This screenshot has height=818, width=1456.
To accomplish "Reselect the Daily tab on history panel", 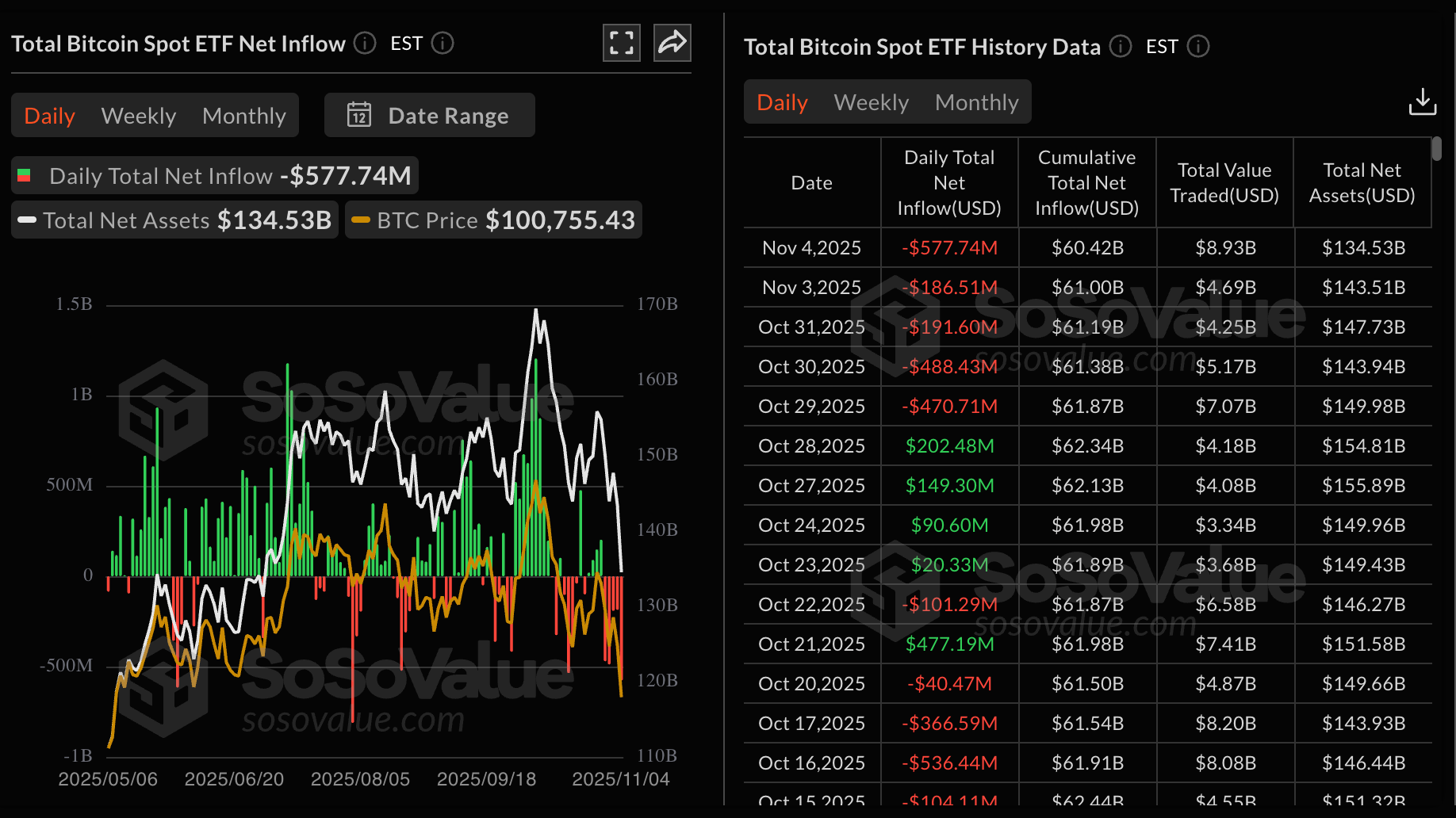I will point(781,101).
